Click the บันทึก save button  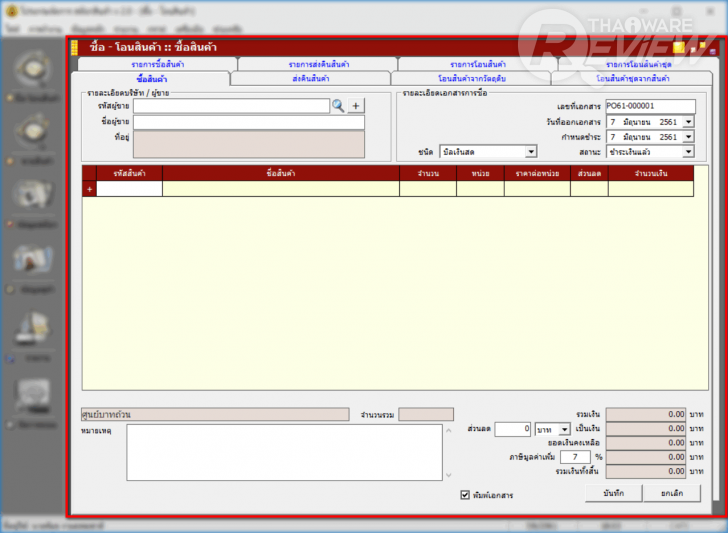[614, 493]
